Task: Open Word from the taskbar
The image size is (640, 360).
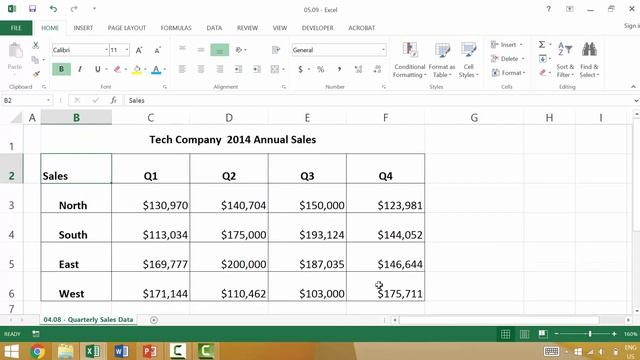Action: tap(121, 351)
